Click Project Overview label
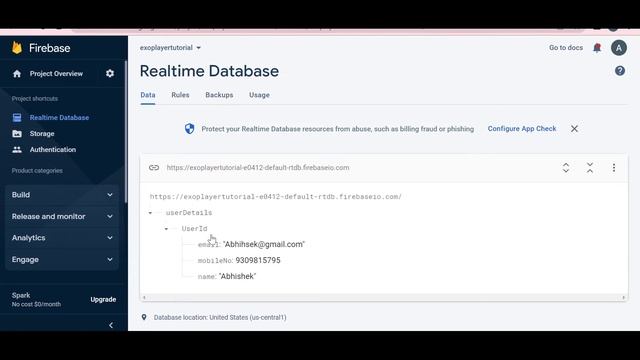The width and height of the screenshot is (640, 360). point(56,74)
